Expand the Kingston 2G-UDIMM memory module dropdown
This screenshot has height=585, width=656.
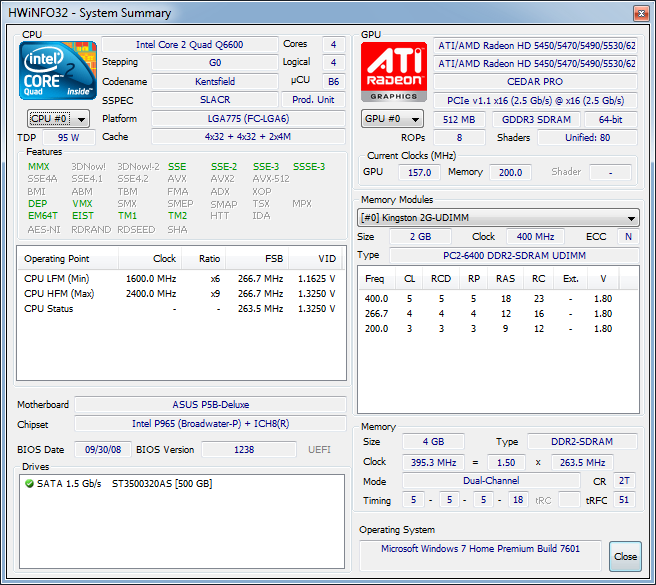click(498, 218)
